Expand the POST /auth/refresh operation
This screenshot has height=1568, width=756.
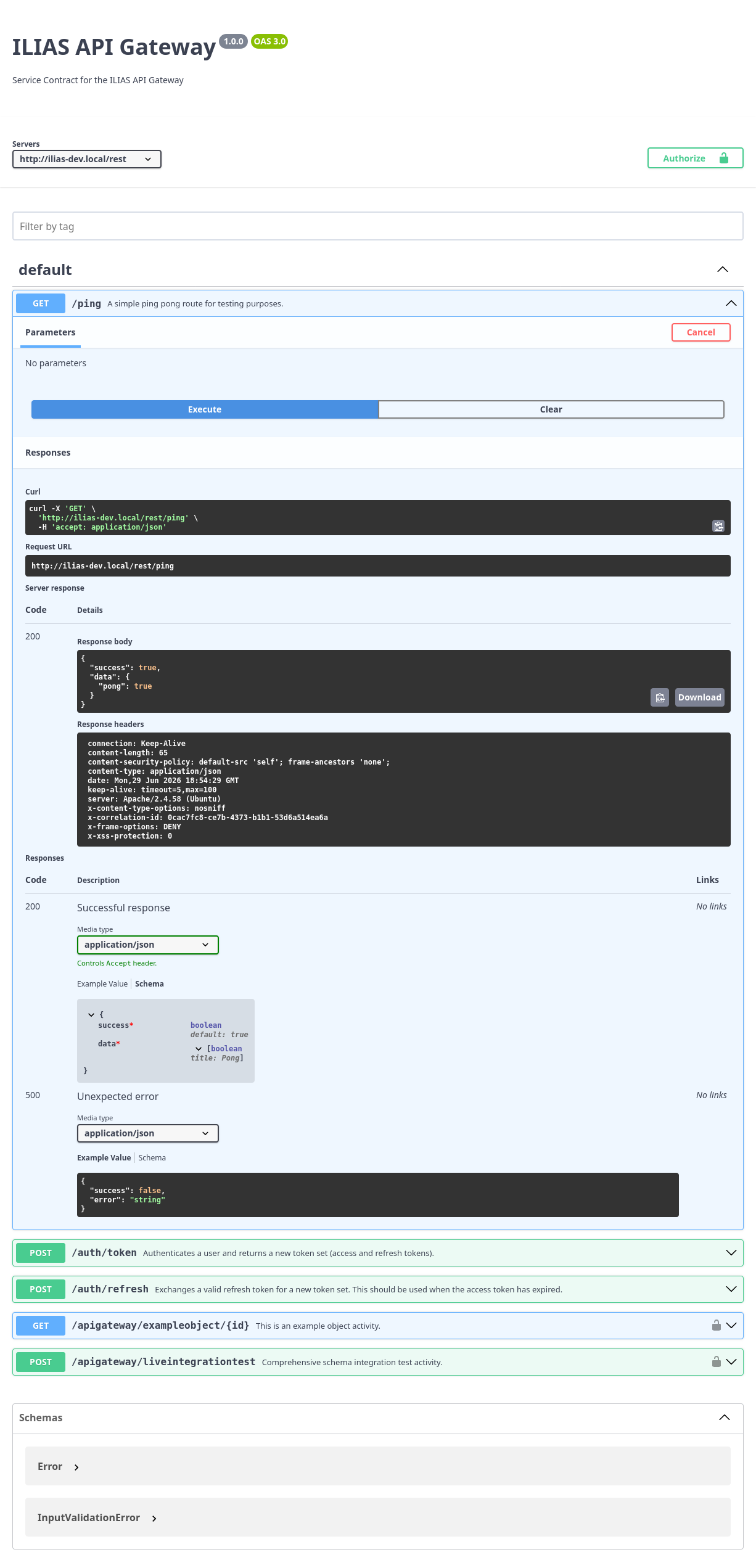[731, 1289]
